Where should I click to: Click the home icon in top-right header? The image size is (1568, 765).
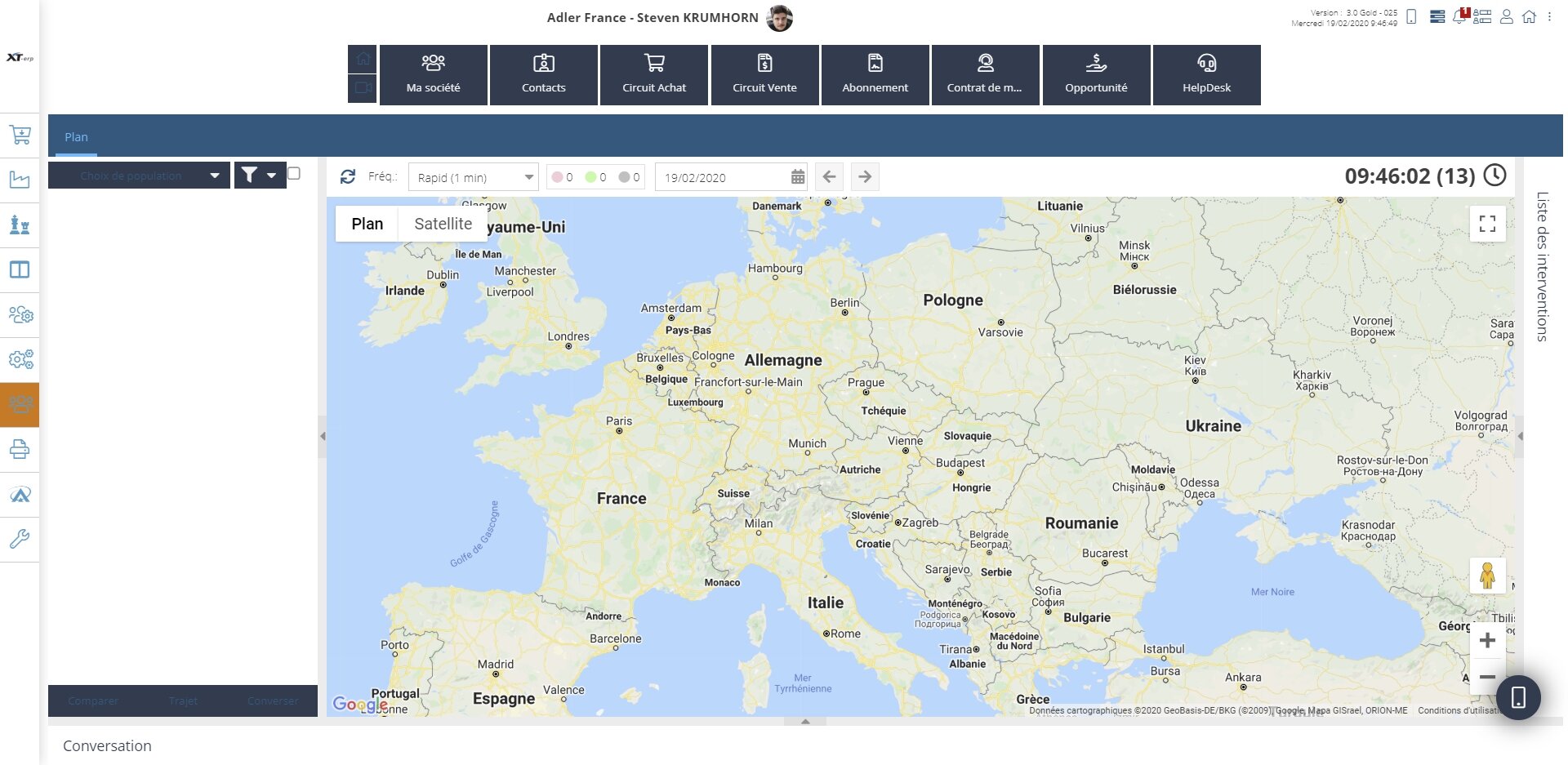pos(1529,16)
